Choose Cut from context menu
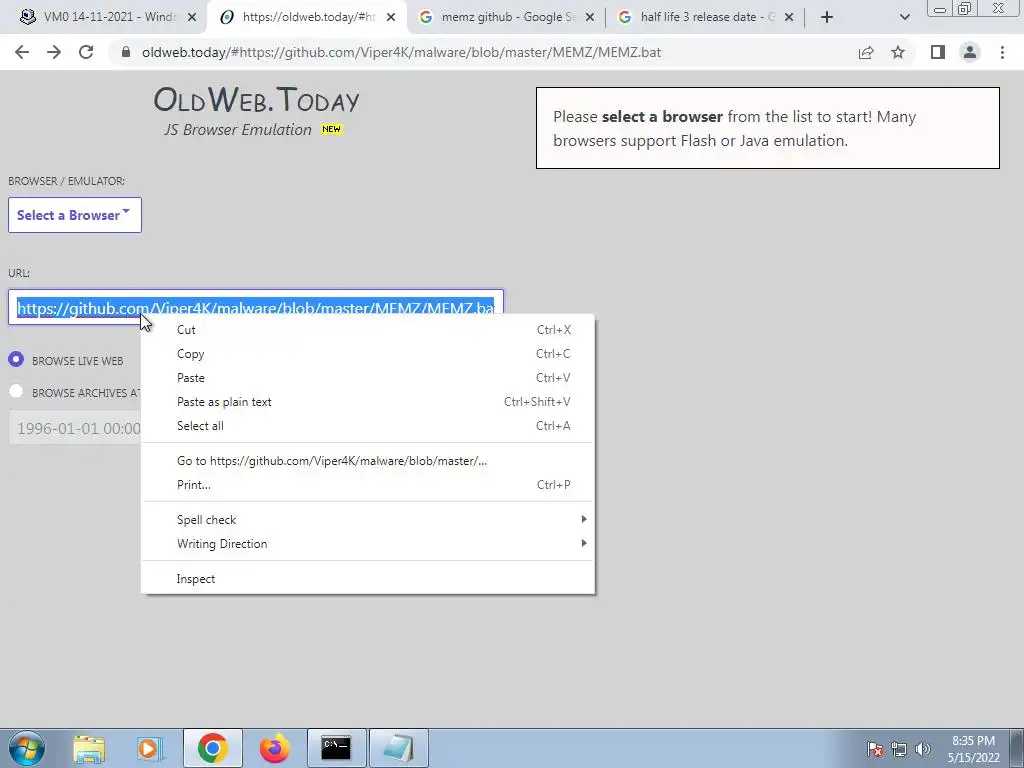The height and width of the screenshot is (768, 1024). (x=368, y=330)
